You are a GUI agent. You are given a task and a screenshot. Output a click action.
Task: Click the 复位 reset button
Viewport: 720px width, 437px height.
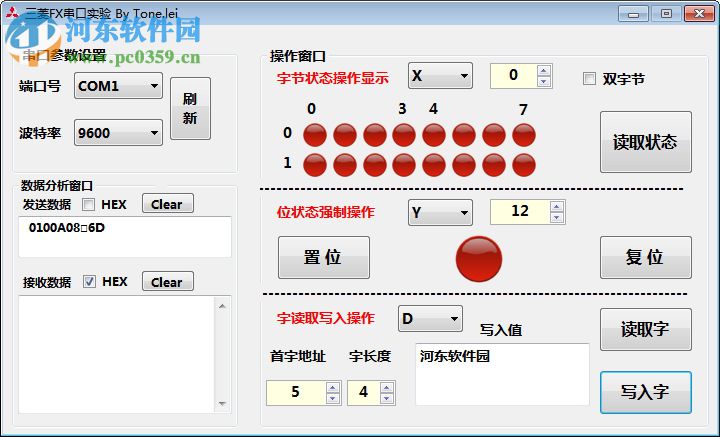[646, 257]
